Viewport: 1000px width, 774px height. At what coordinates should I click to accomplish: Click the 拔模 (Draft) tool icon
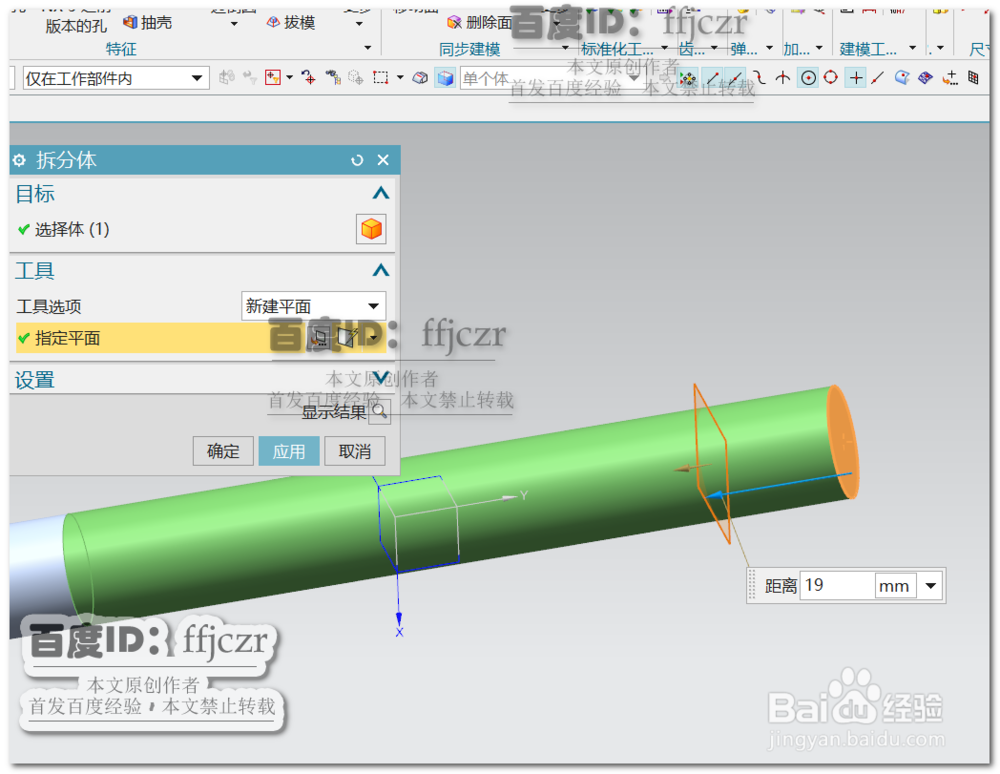pos(273,22)
